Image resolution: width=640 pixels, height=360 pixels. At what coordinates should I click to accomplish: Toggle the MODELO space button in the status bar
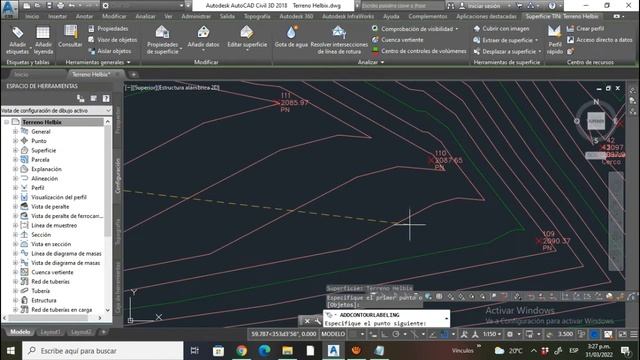click(333, 334)
